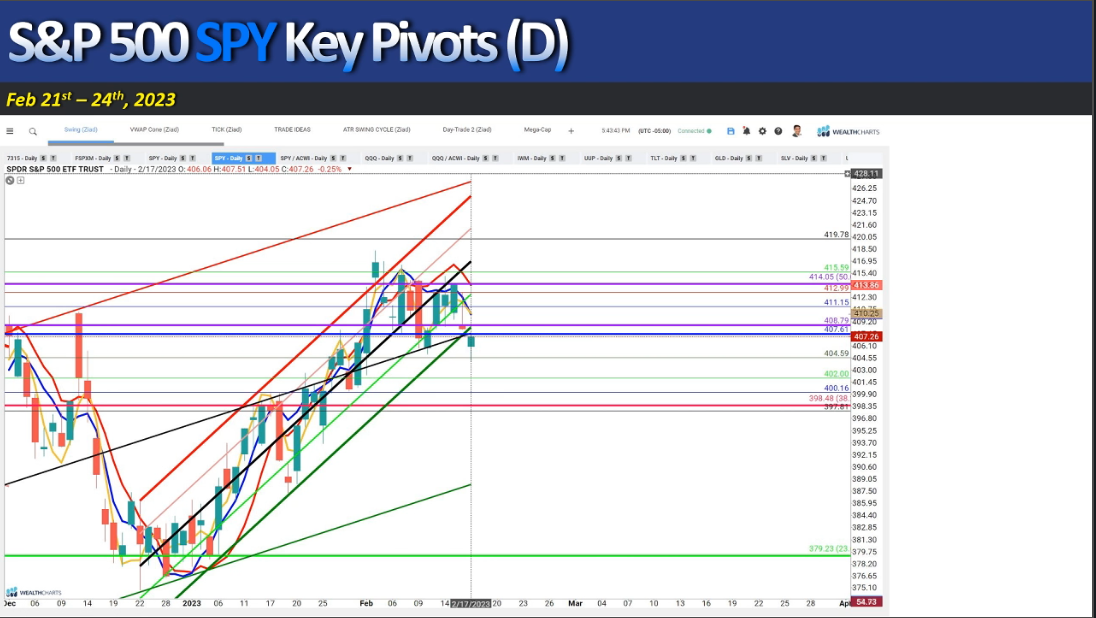The height and width of the screenshot is (618, 1096).
Task: Open the symbol search magnifier
Action: (x=33, y=131)
